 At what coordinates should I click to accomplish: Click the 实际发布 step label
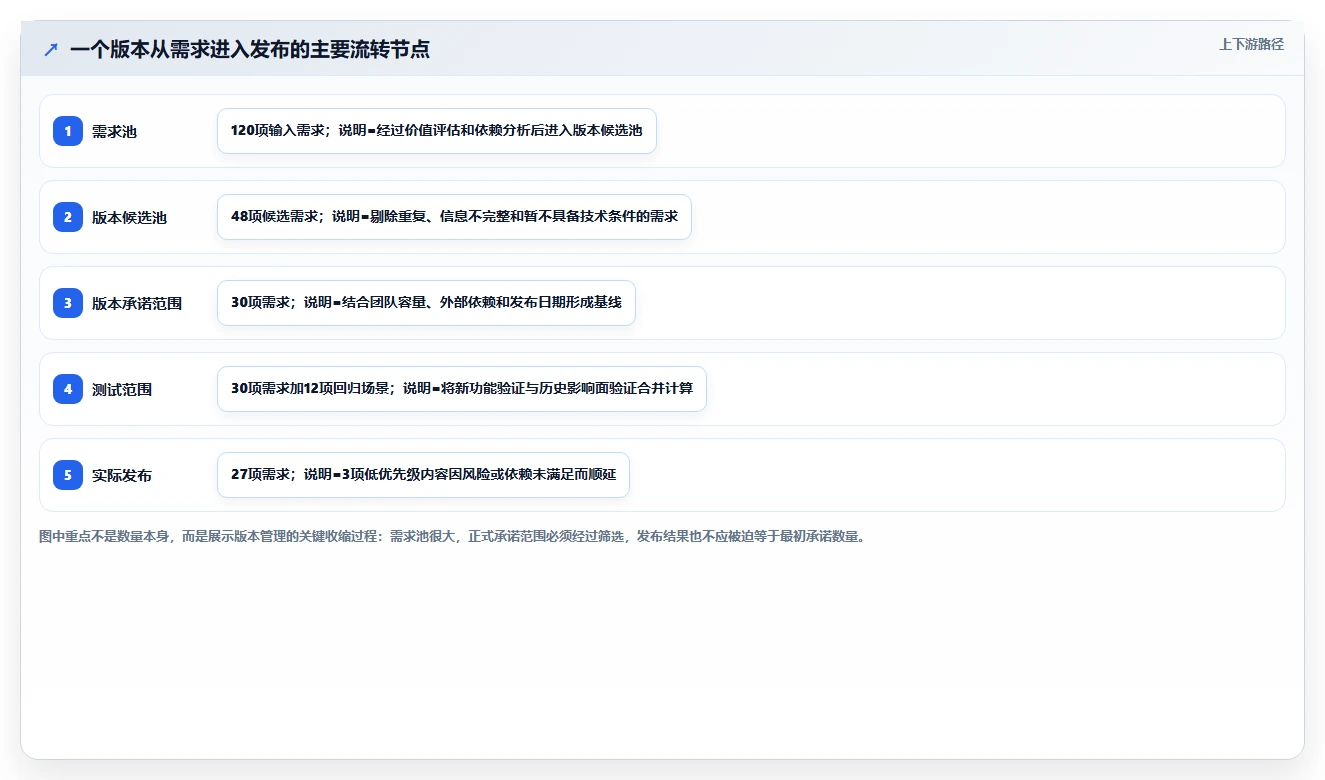pos(122,475)
